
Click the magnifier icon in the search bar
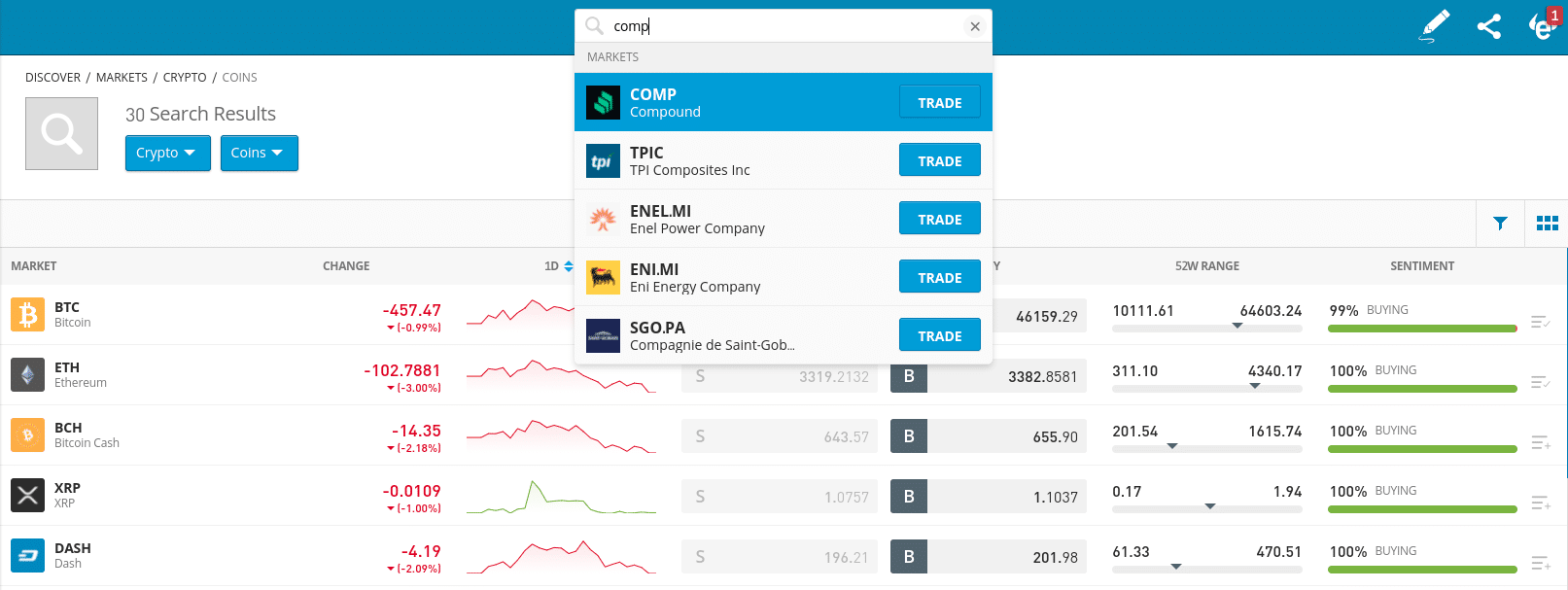coord(594,25)
